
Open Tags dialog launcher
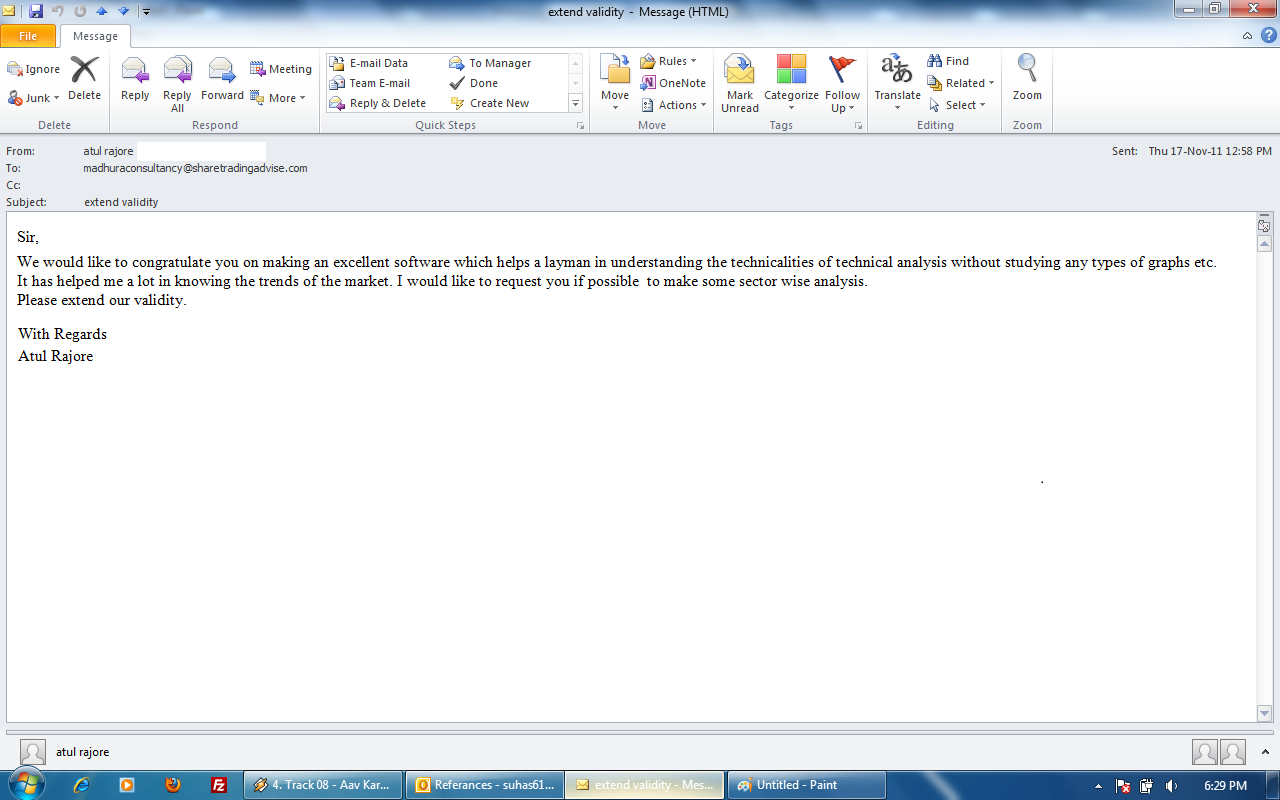[x=858, y=126]
